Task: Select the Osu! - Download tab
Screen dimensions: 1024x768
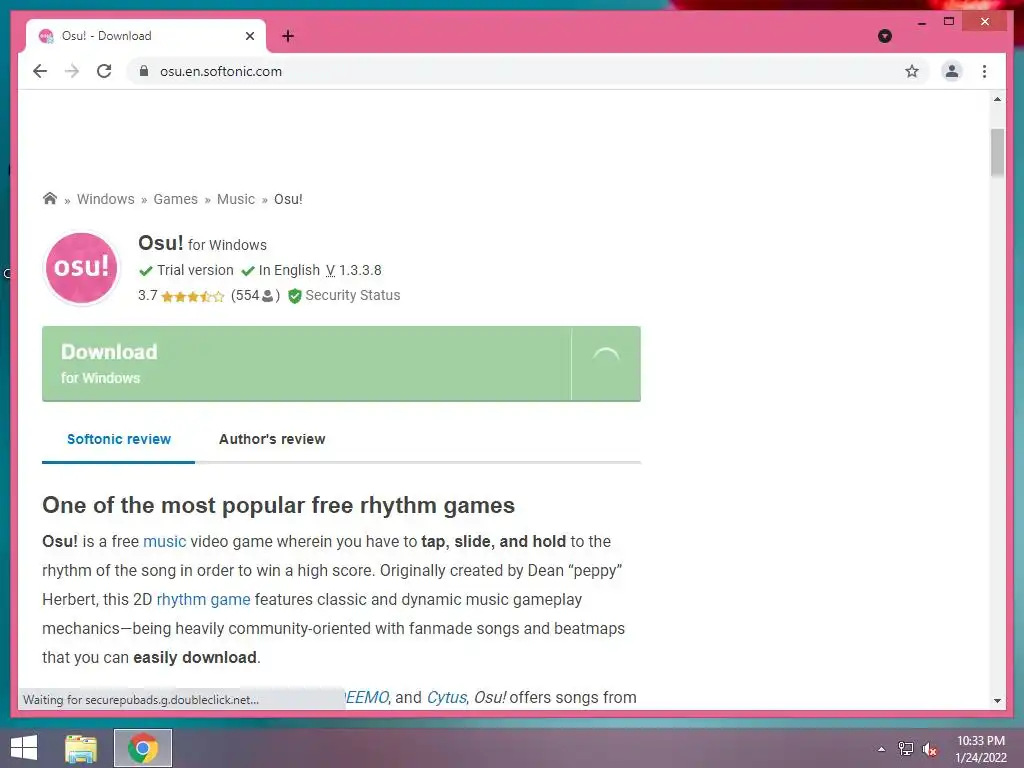Action: (146, 36)
